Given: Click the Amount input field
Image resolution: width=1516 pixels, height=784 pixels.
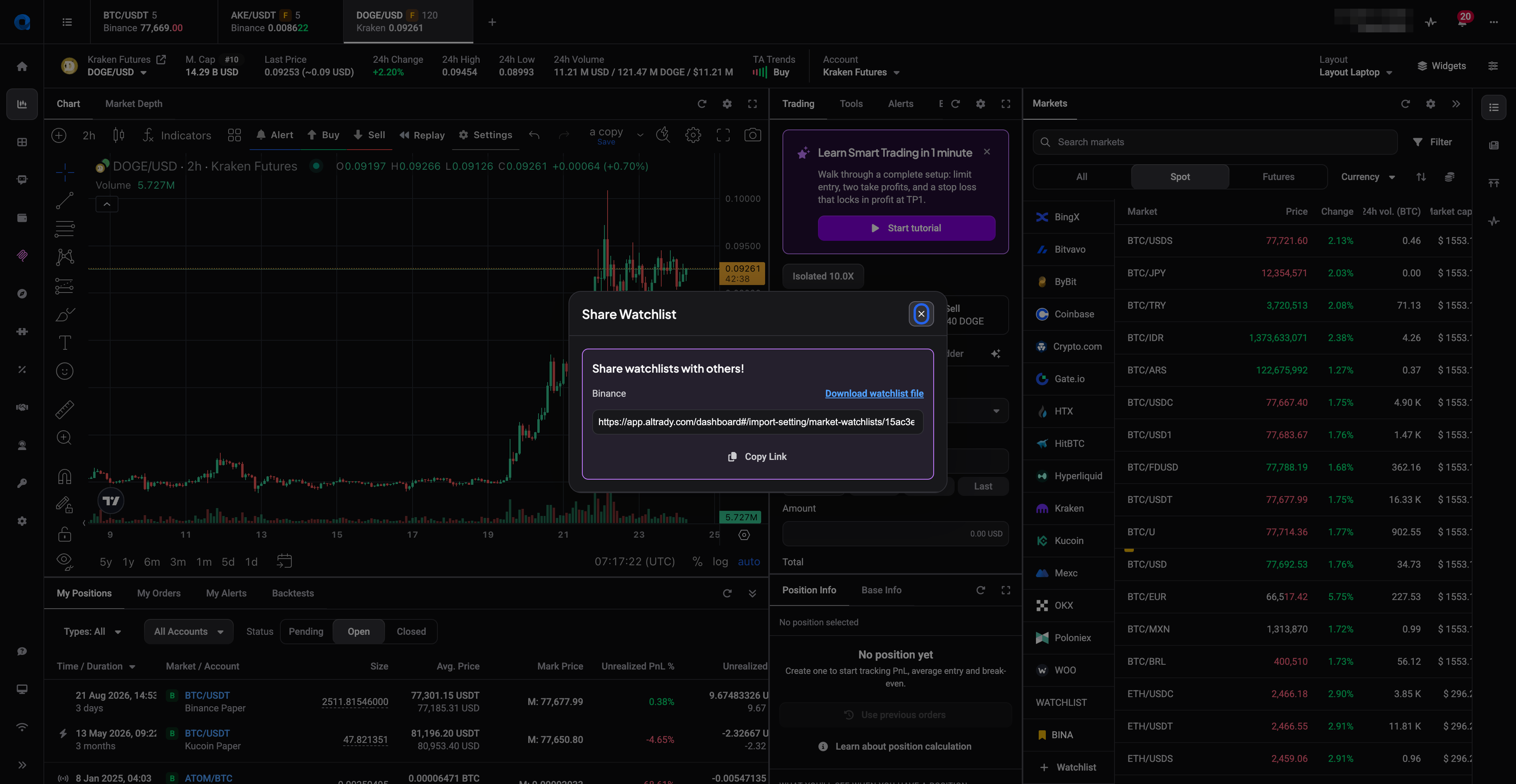Looking at the screenshot, I should [x=895, y=534].
